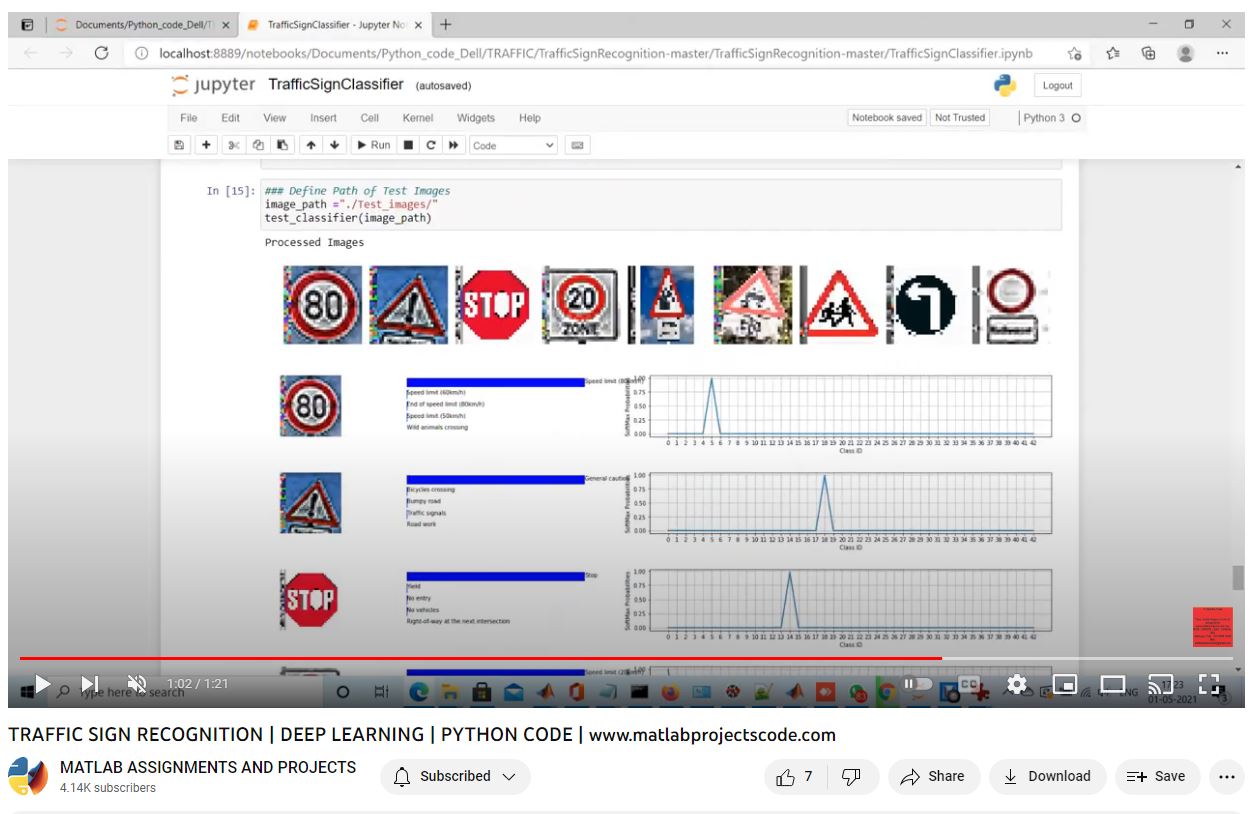Screen dimensions: 1256x814
Task: Open the Jupyter Edit menu
Action: pyautogui.click(x=231, y=118)
